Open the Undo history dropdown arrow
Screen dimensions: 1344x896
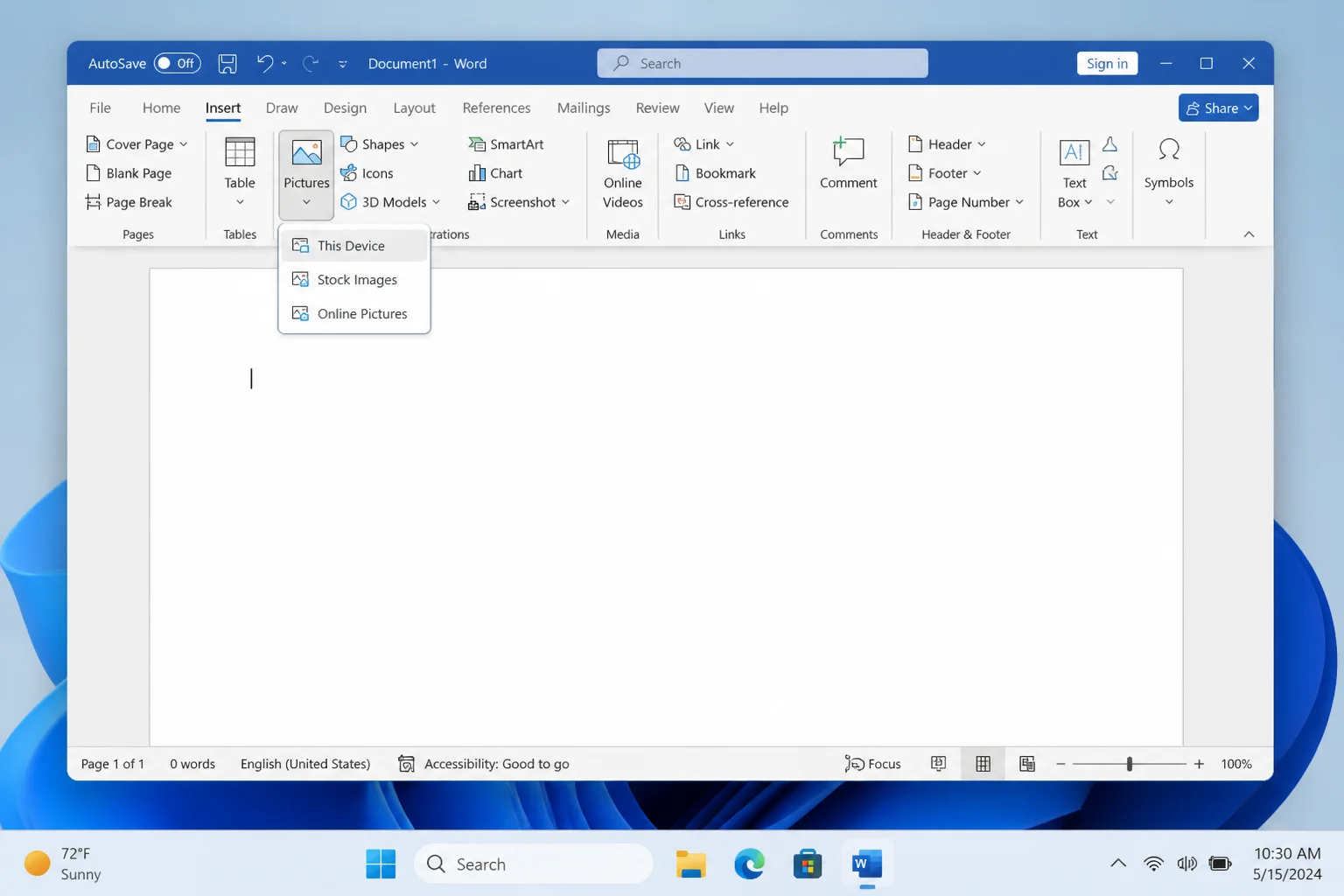[x=284, y=63]
